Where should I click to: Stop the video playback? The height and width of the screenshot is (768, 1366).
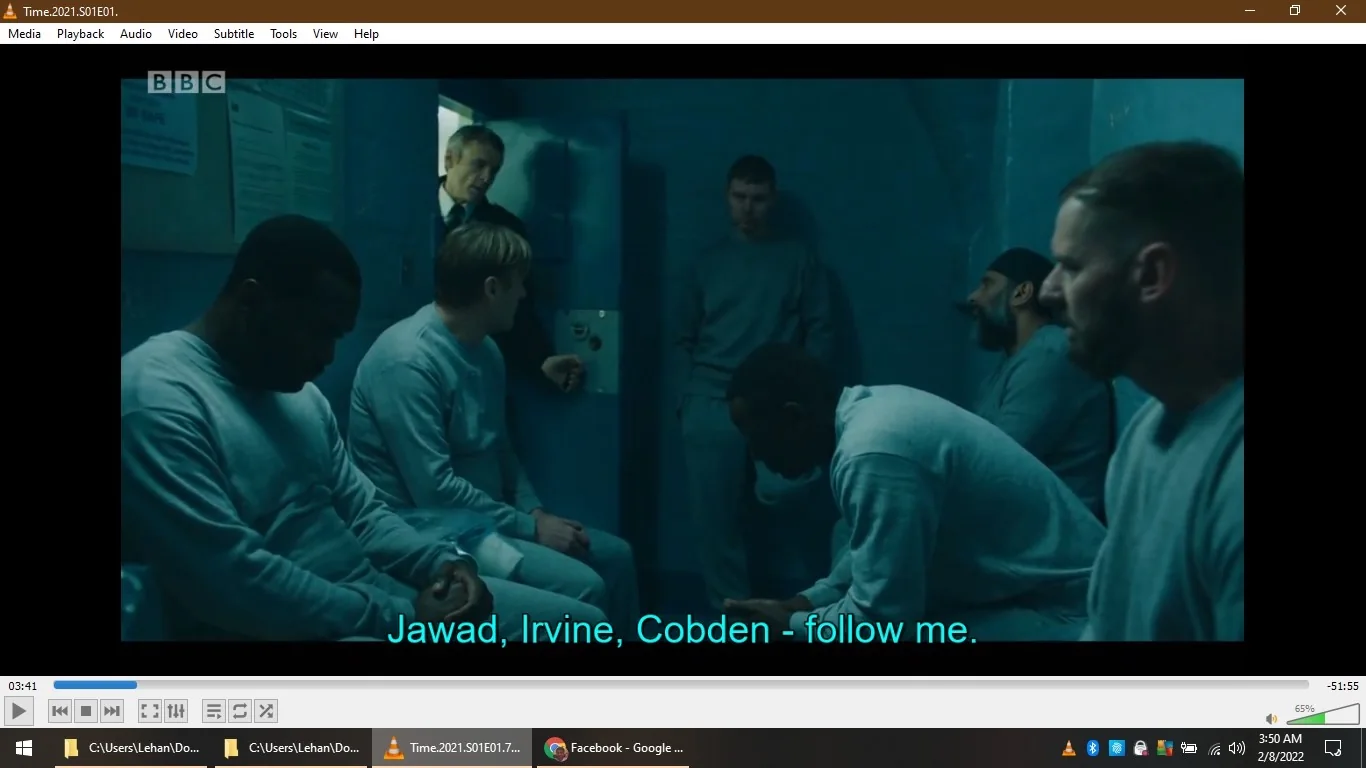coord(86,711)
